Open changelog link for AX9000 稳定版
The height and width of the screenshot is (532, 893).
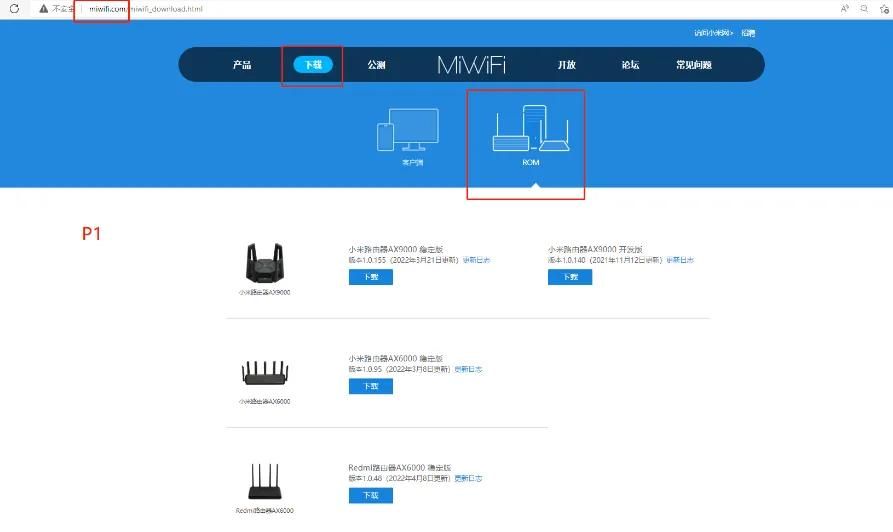click(x=476, y=260)
